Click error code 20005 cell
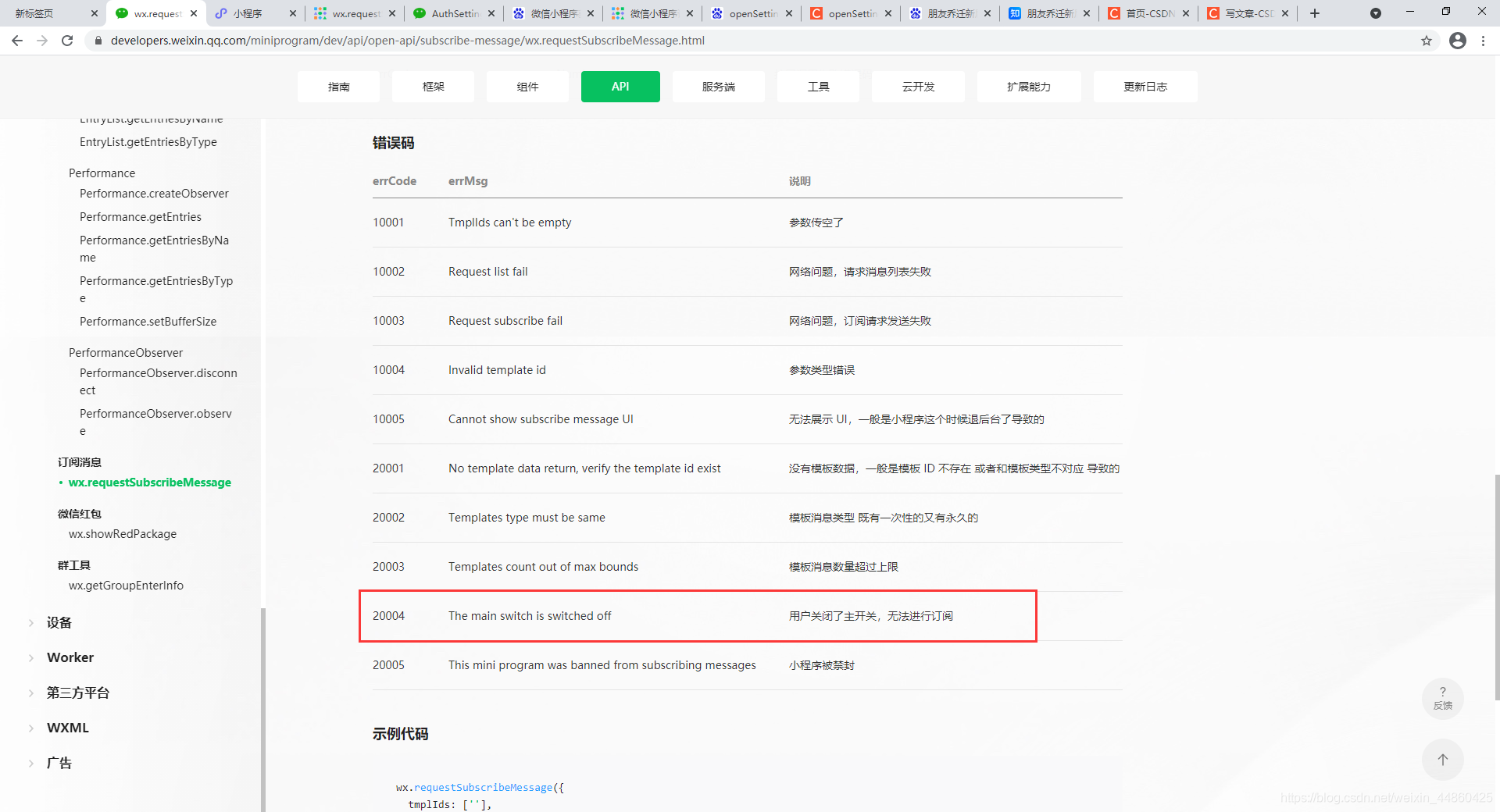This screenshot has height=812, width=1500. (388, 665)
